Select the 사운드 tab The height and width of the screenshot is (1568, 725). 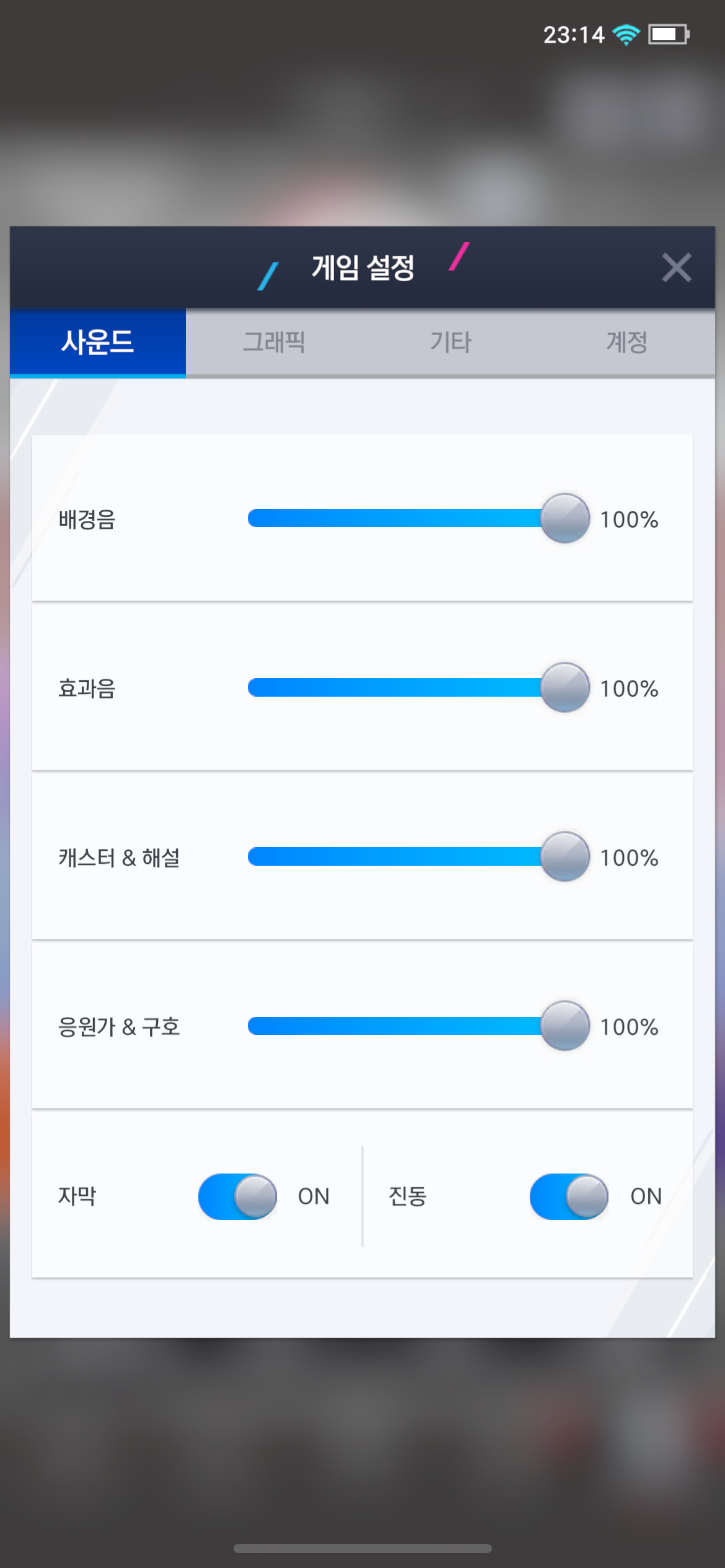click(x=98, y=342)
